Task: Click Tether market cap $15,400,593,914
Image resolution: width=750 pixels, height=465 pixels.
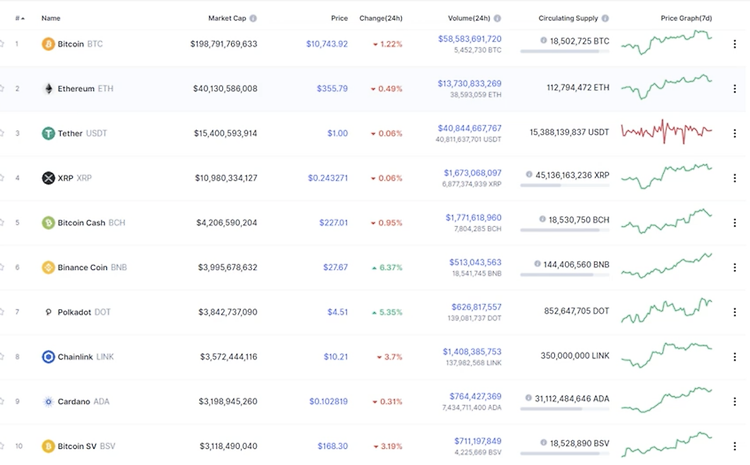Action: 225,133
